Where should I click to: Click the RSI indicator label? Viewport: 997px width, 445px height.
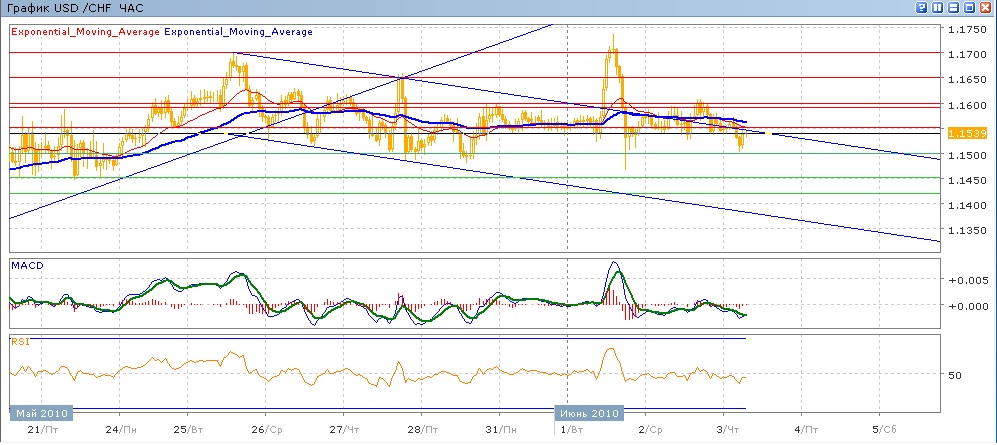19,341
